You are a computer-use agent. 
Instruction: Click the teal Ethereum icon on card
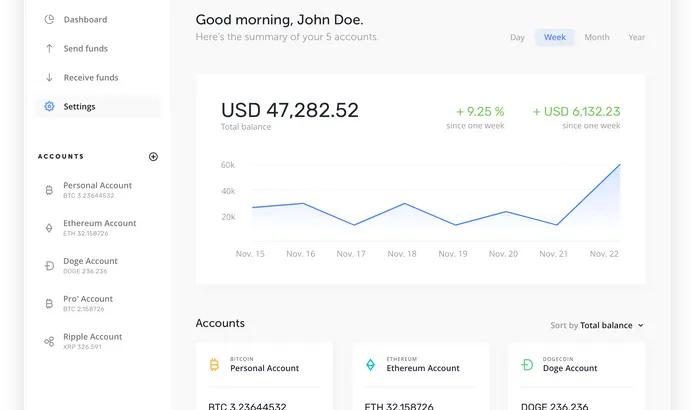point(370,365)
